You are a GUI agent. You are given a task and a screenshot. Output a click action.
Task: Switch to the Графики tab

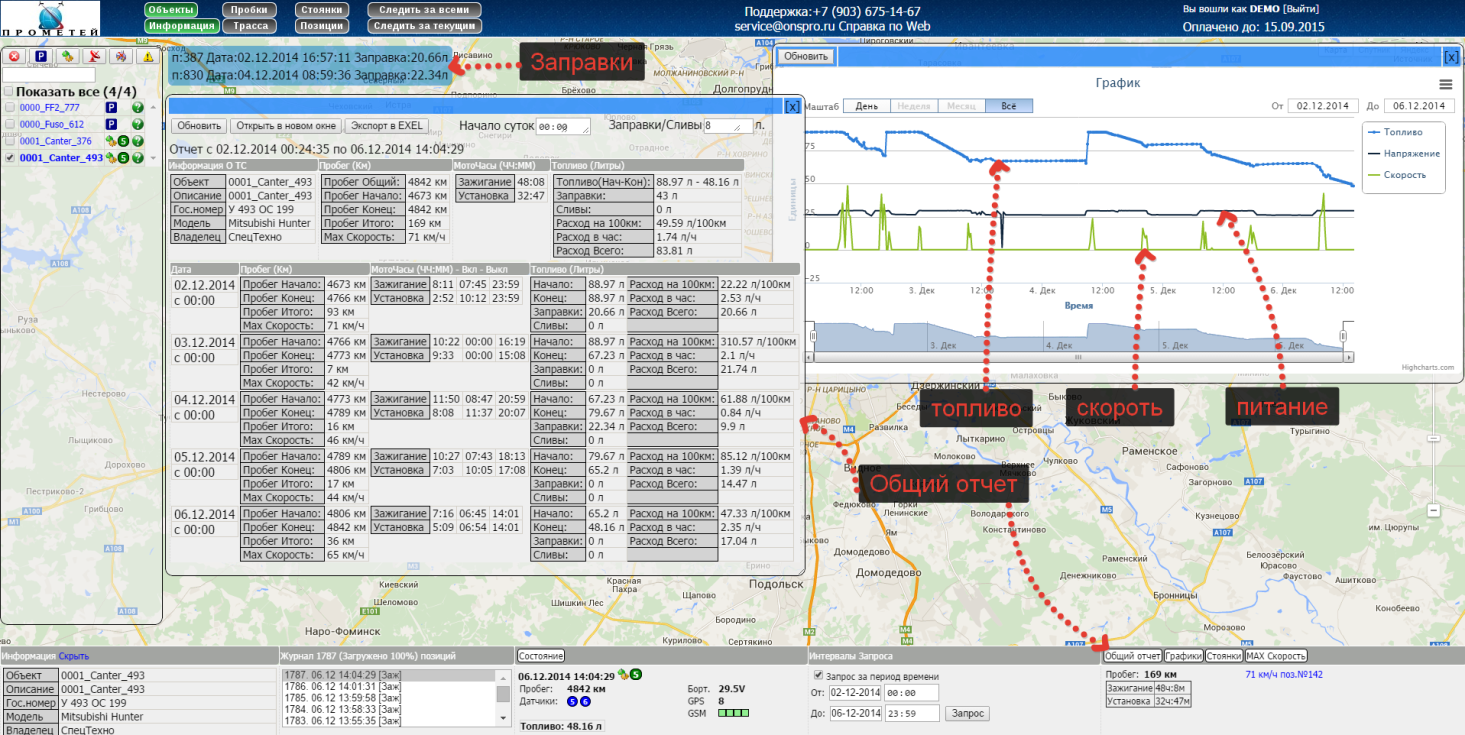pos(1183,656)
